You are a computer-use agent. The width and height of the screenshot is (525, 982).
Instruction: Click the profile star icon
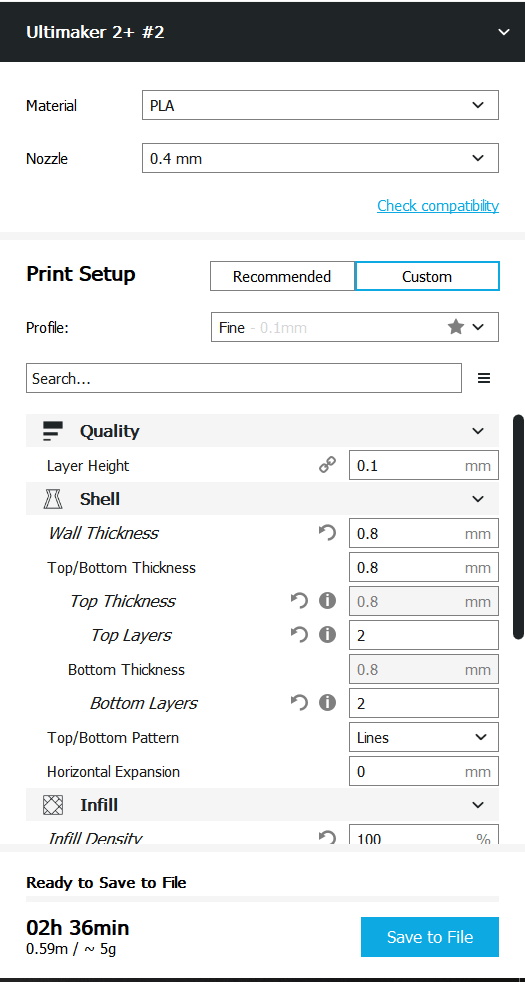coord(456,327)
